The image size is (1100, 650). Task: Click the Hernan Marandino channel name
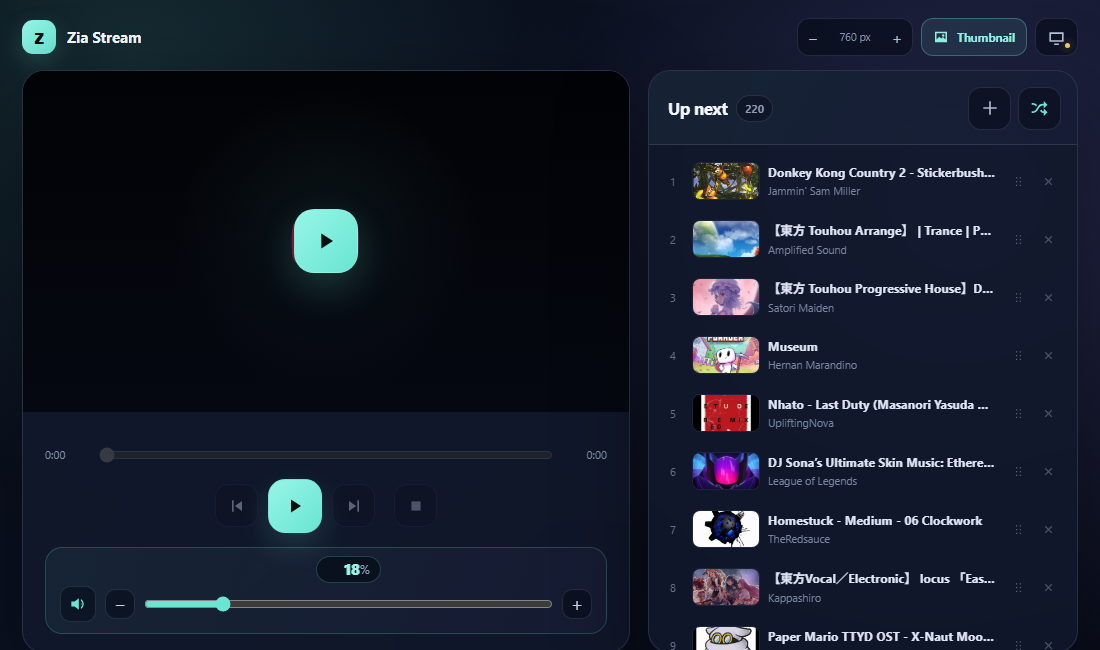tap(812, 365)
